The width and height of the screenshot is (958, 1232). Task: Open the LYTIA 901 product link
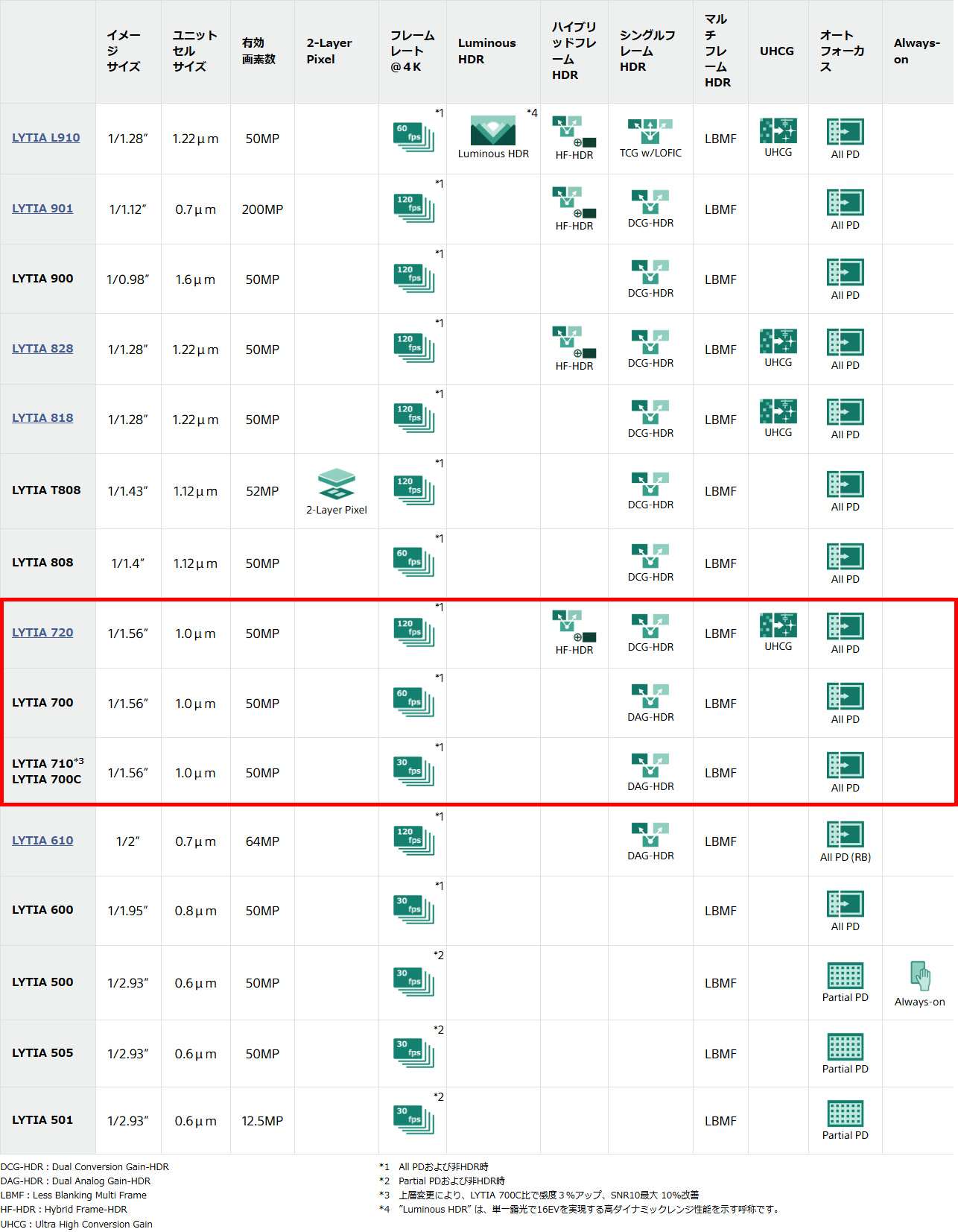pyautogui.click(x=42, y=209)
